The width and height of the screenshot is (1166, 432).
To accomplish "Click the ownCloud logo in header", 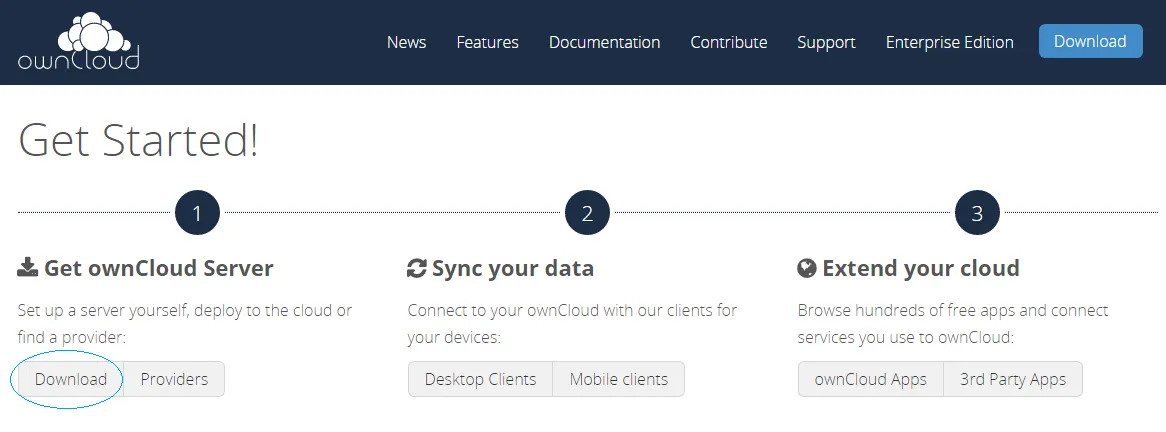I will (79, 42).
